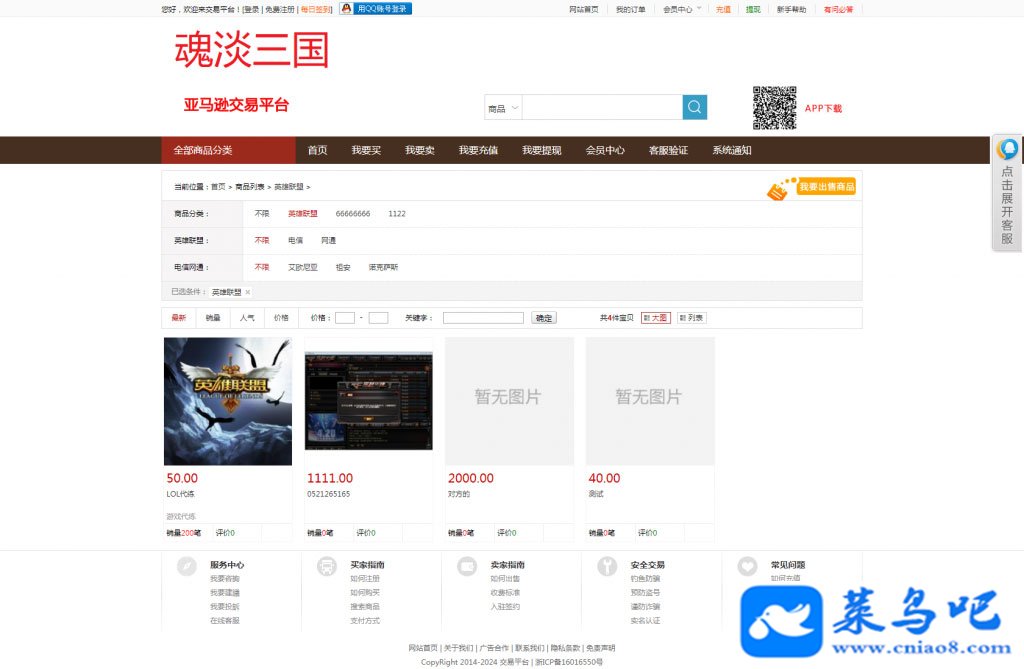
Task: Click the 卖家指南 wallet icon
Action: click(x=467, y=566)
